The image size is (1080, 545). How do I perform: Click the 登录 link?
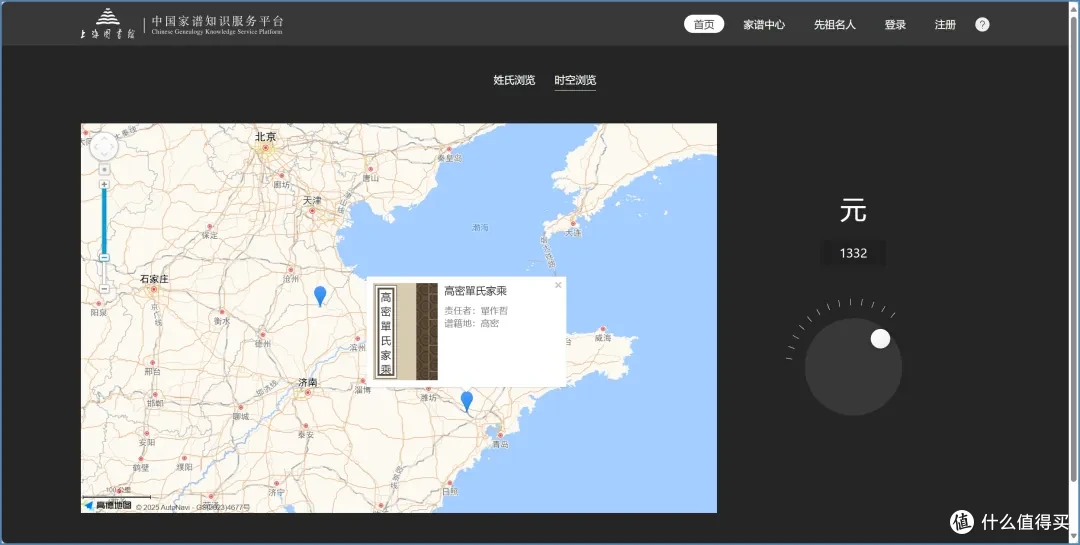click(x=895, y=25)
